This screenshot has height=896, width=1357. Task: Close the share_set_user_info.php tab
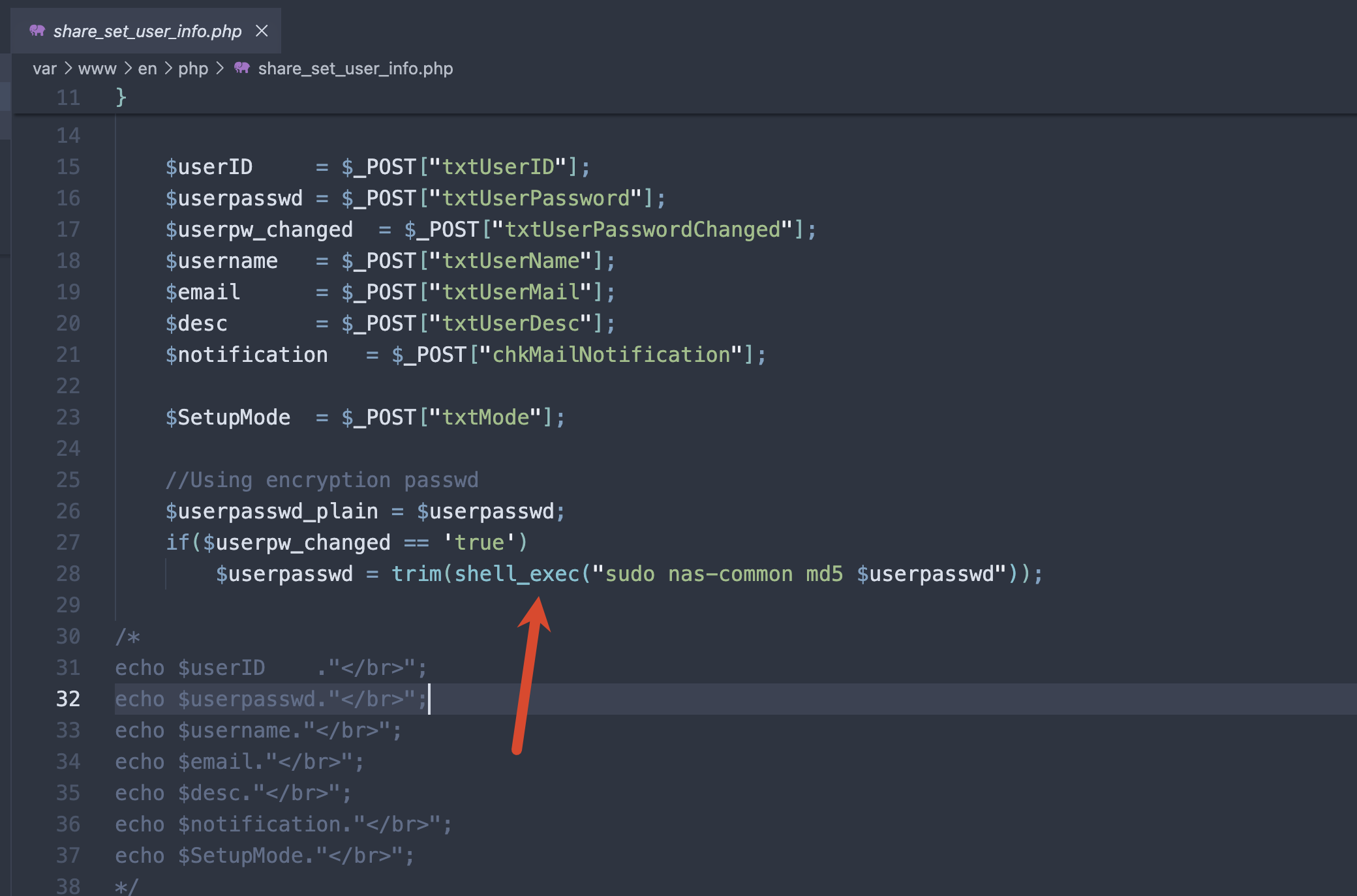coord(262,31)
